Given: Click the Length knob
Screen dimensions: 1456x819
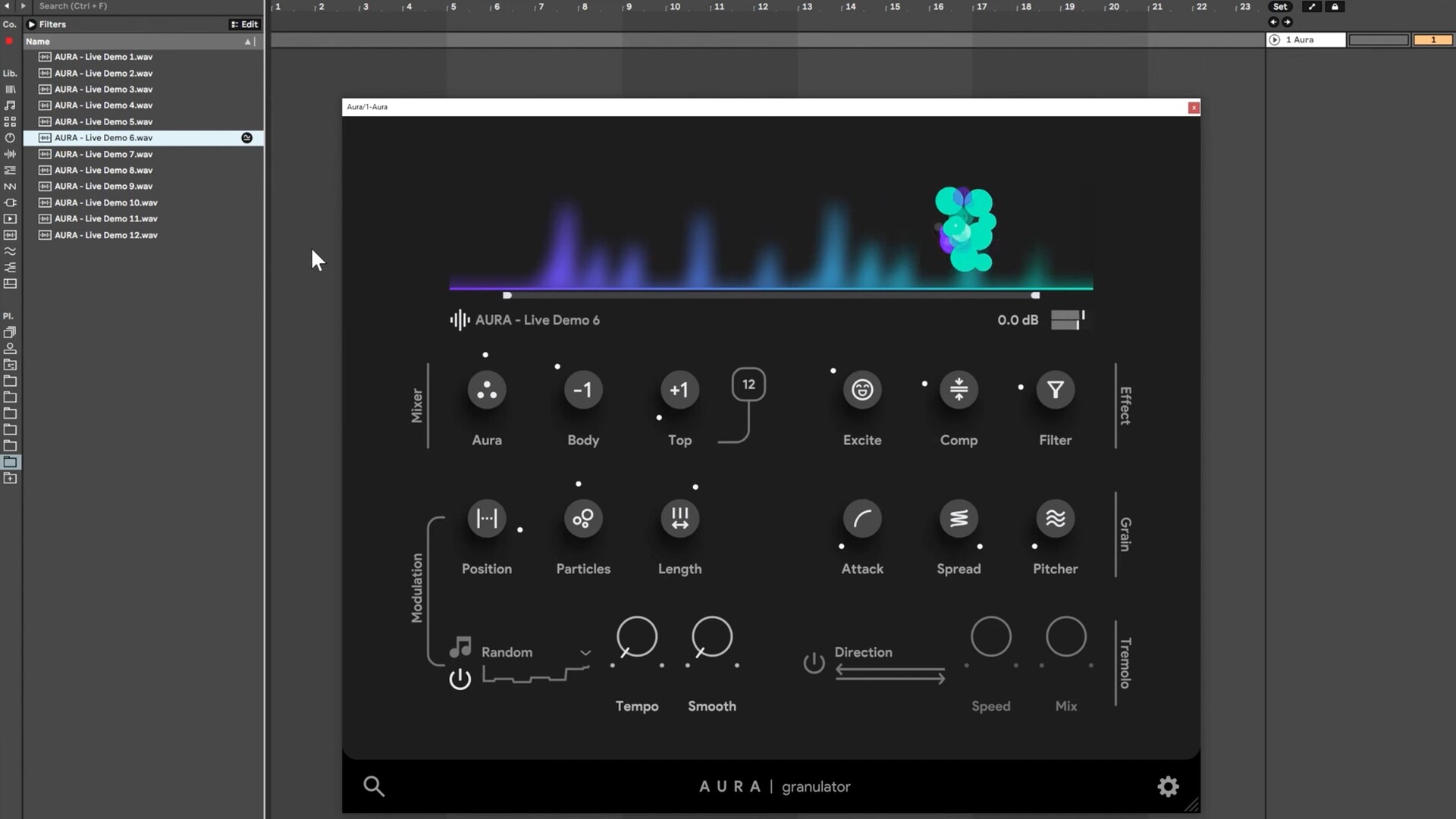Looking at the screenshot, I should pyautogui.click(x=679, y=519).
